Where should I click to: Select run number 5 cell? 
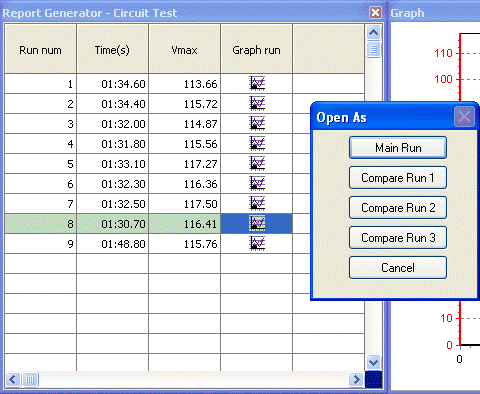pyautogui.click(x=40, y=164)
